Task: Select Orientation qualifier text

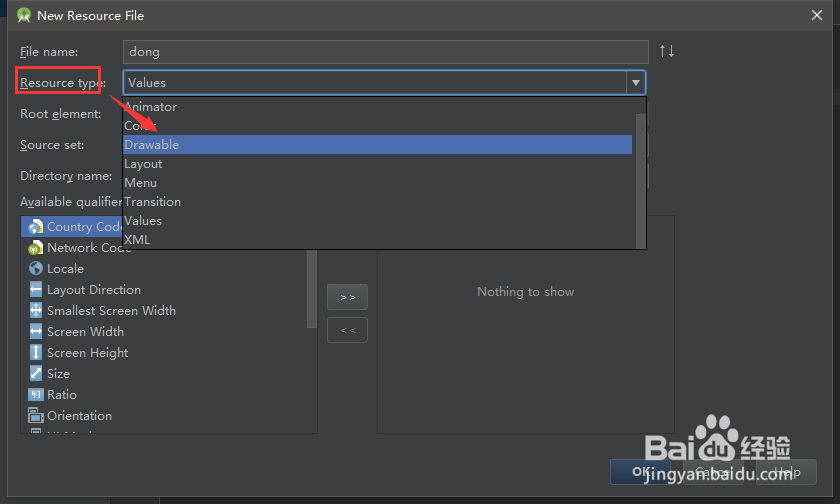Action: pyautogui.click(x=79, y=416)
